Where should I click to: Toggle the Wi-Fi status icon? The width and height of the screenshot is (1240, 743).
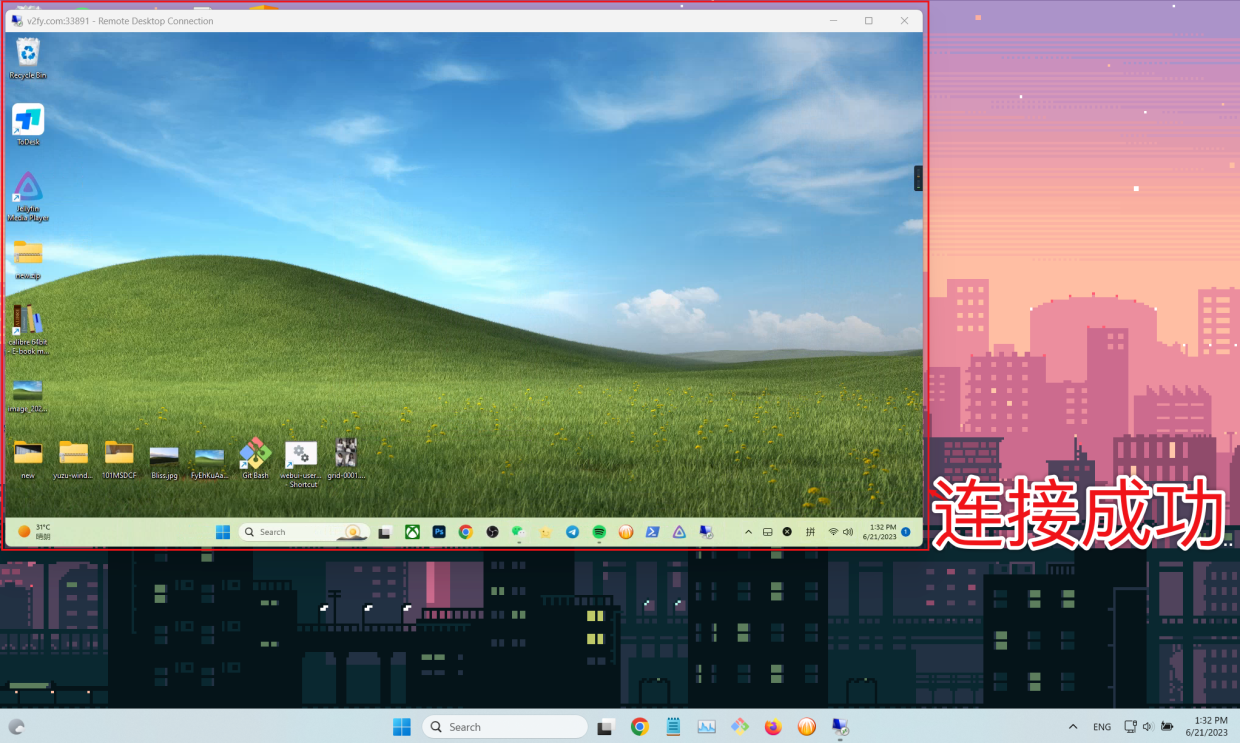pos(832,531)
